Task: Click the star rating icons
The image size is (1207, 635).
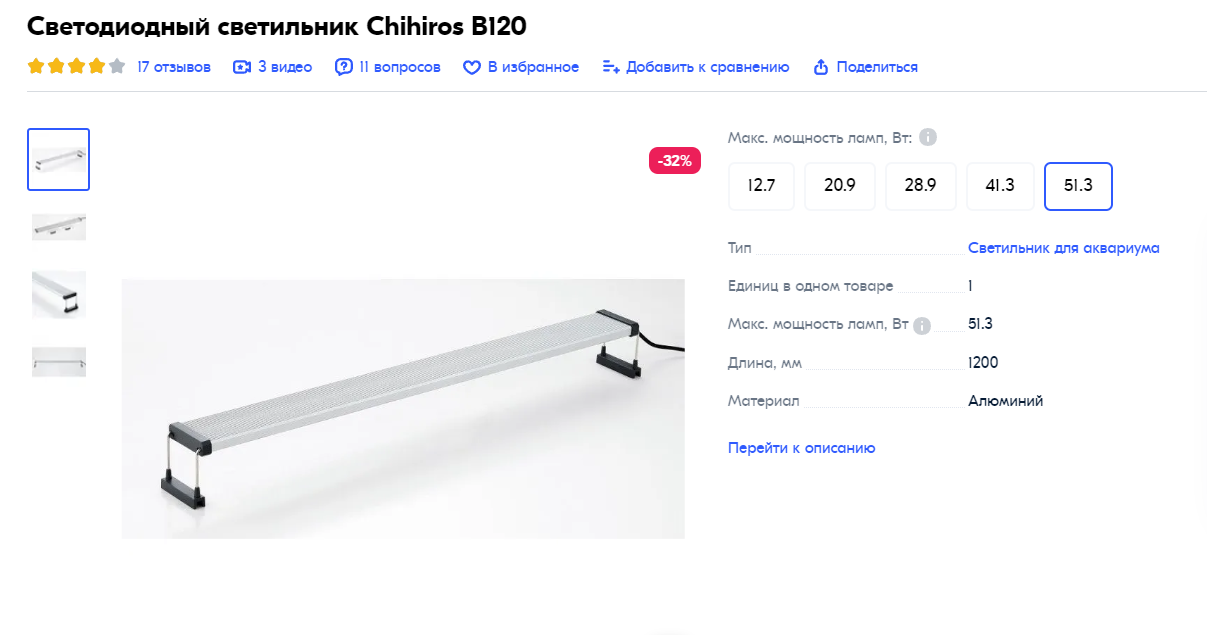Action: point(77,67)
